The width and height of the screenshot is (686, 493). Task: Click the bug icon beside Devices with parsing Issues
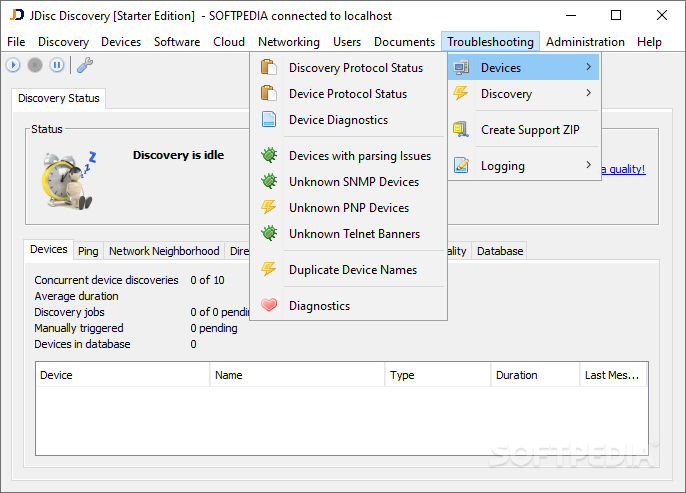tap(269, 155)
